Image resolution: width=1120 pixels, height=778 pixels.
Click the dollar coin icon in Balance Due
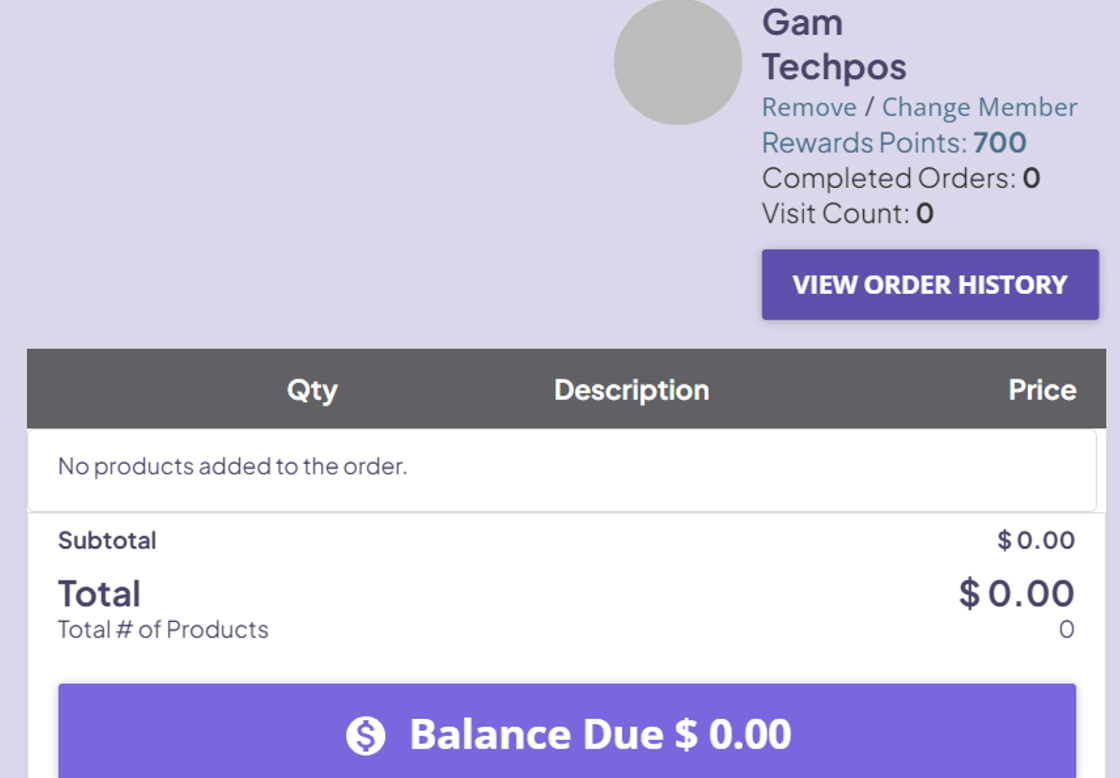point(366,735)
